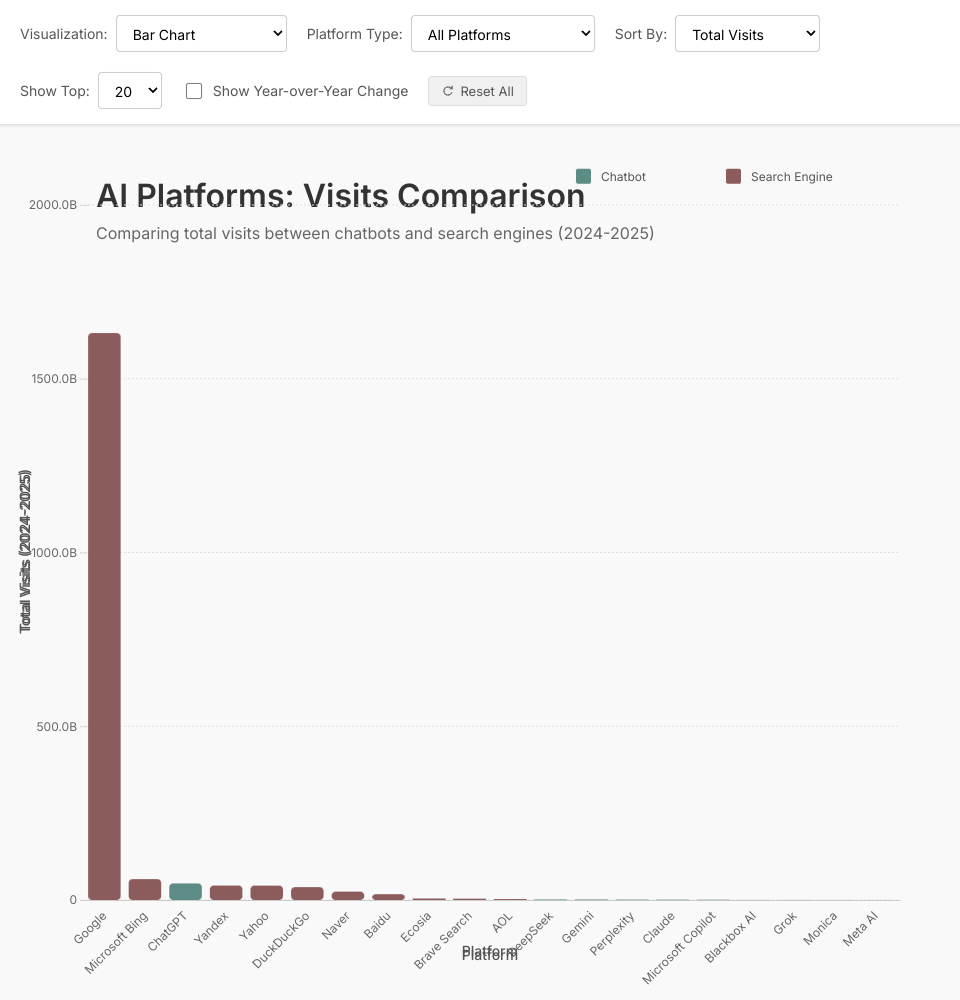
Task: Expand the Platform Type dropdown
Action: (502, 34)
